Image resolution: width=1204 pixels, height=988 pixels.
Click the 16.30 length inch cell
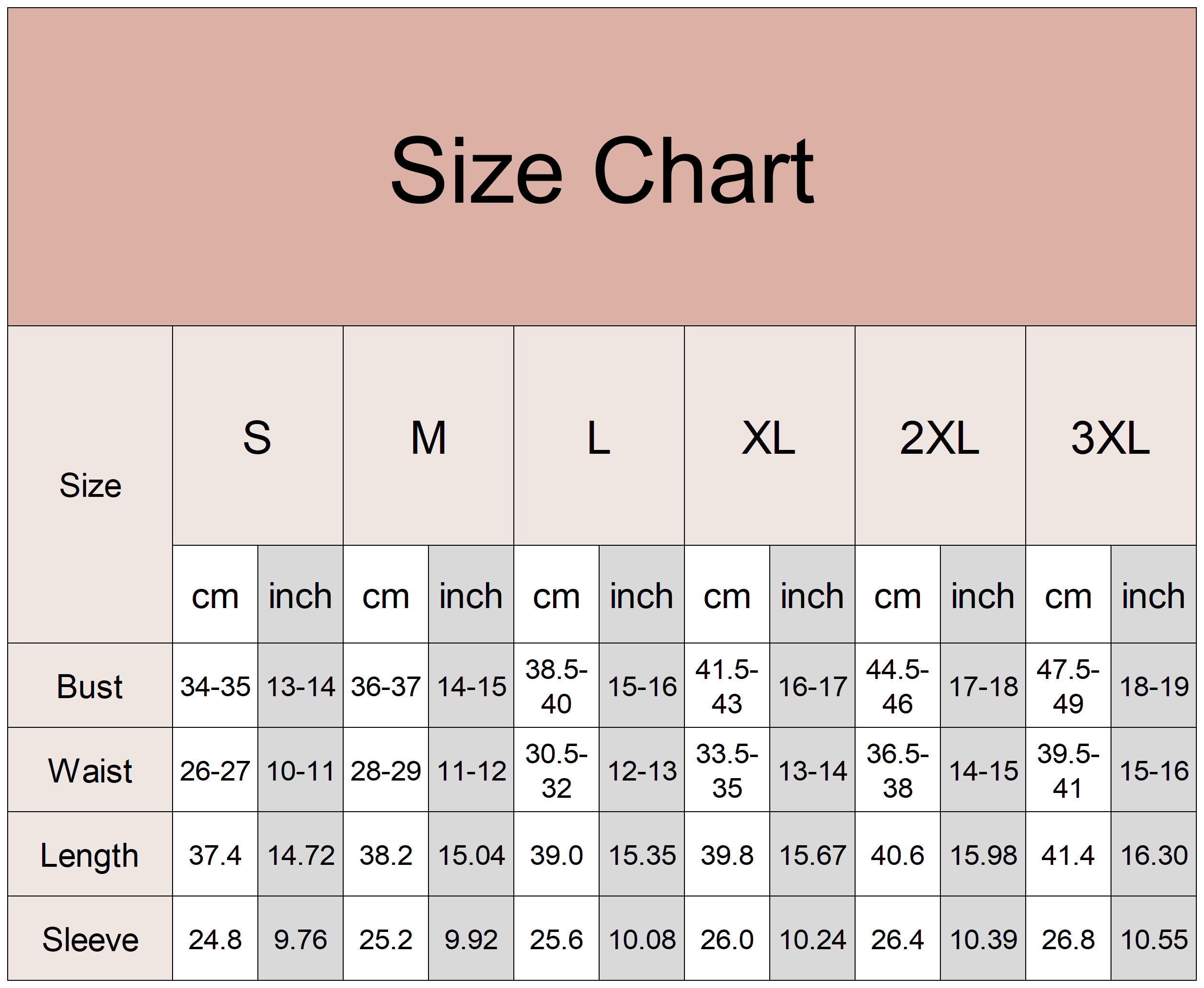[x=1153, y=854]
